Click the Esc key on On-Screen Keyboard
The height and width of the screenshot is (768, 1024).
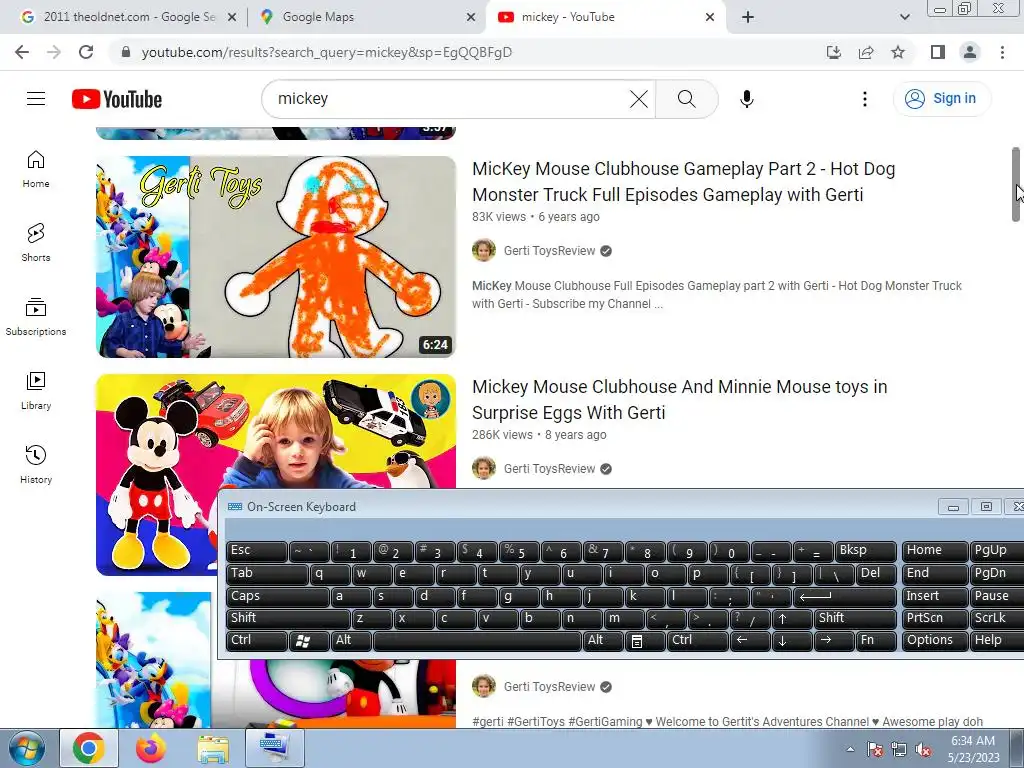click(256, 551)
